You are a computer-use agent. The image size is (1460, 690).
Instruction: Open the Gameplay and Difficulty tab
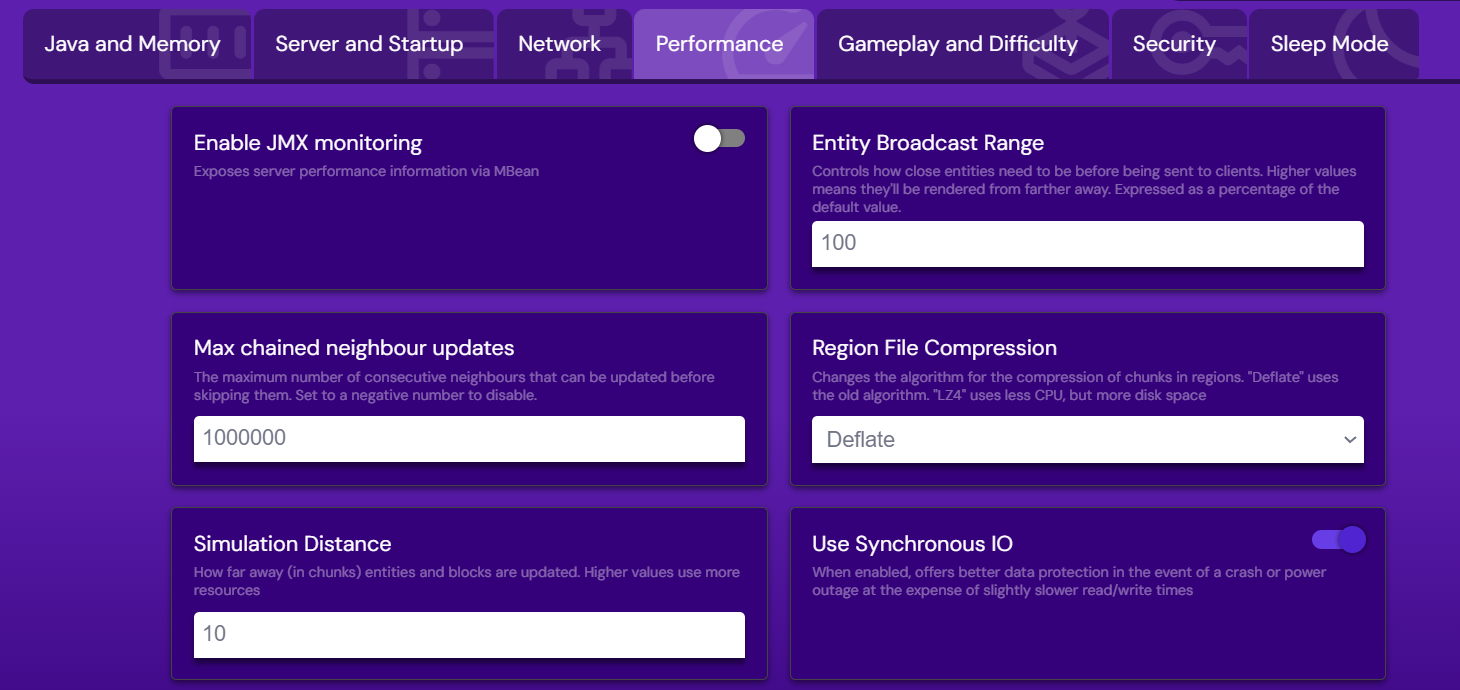[957, 43]
